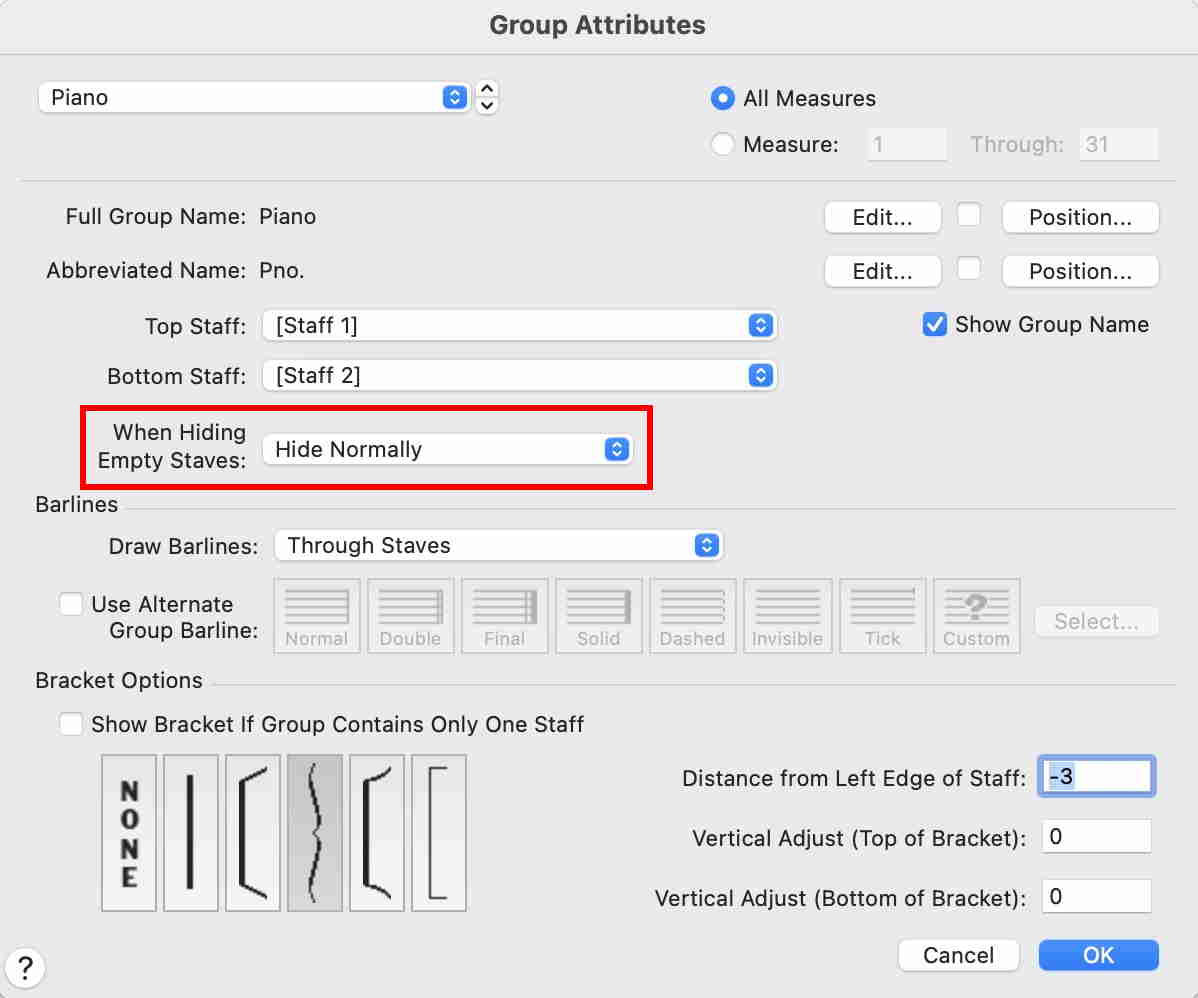This screenshot has height=998, width=1198.
Task: Expand the When Hiding Empty Staves menu
Action: tap(447, 450)
